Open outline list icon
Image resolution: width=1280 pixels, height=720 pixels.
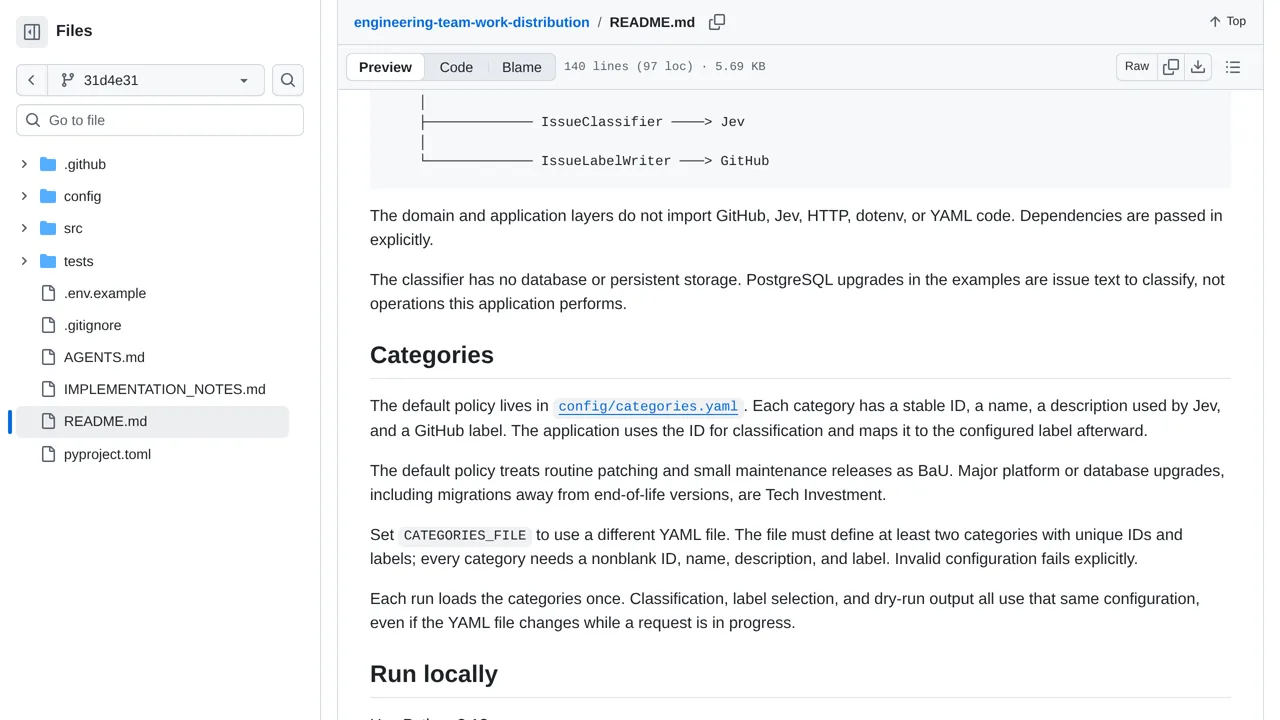(x=1233, y=67)
